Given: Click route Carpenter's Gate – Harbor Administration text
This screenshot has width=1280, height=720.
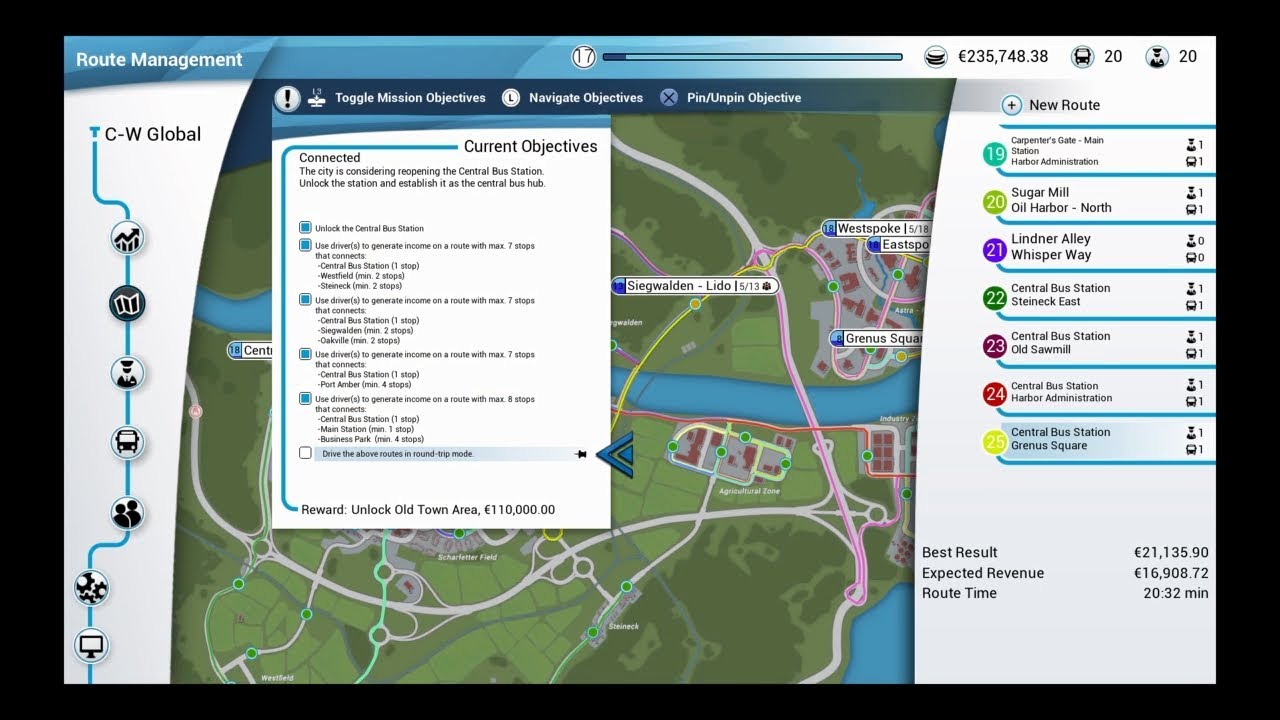Looking at the screenshot, I should [1057, 151].
